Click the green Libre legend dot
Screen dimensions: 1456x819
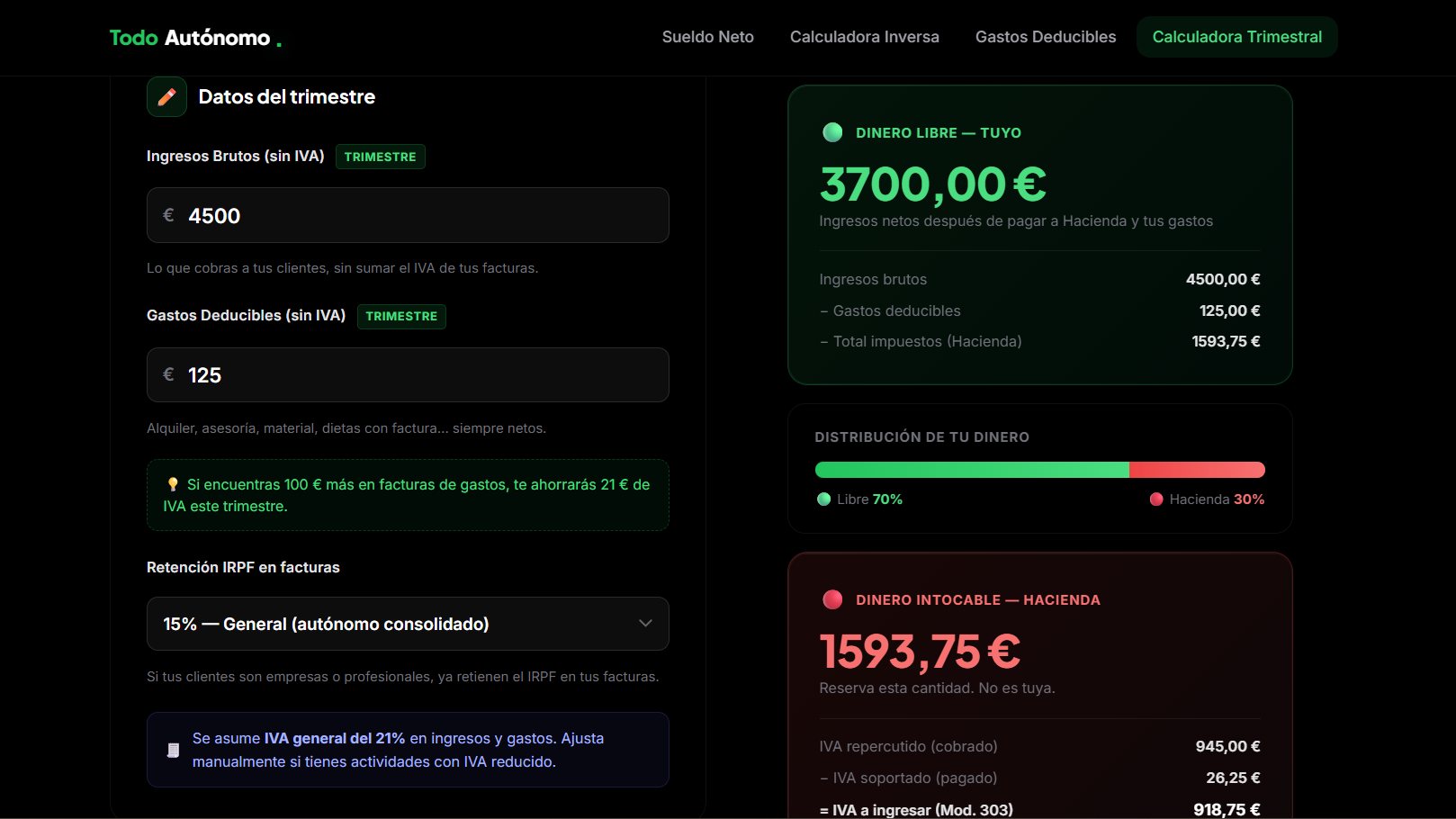pyautogui.click(x=823, y=499)
